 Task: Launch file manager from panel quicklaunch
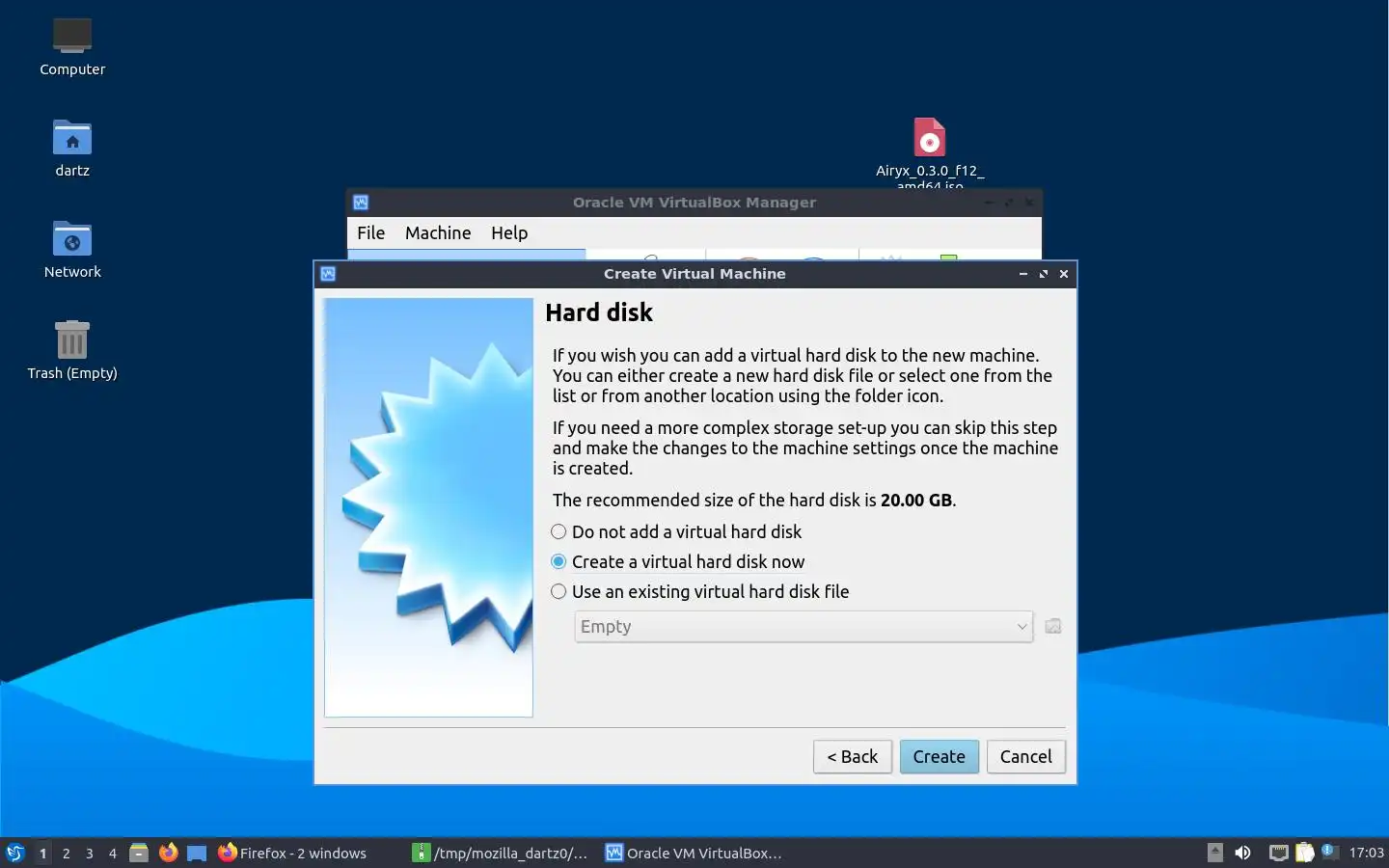pos(139,853)
